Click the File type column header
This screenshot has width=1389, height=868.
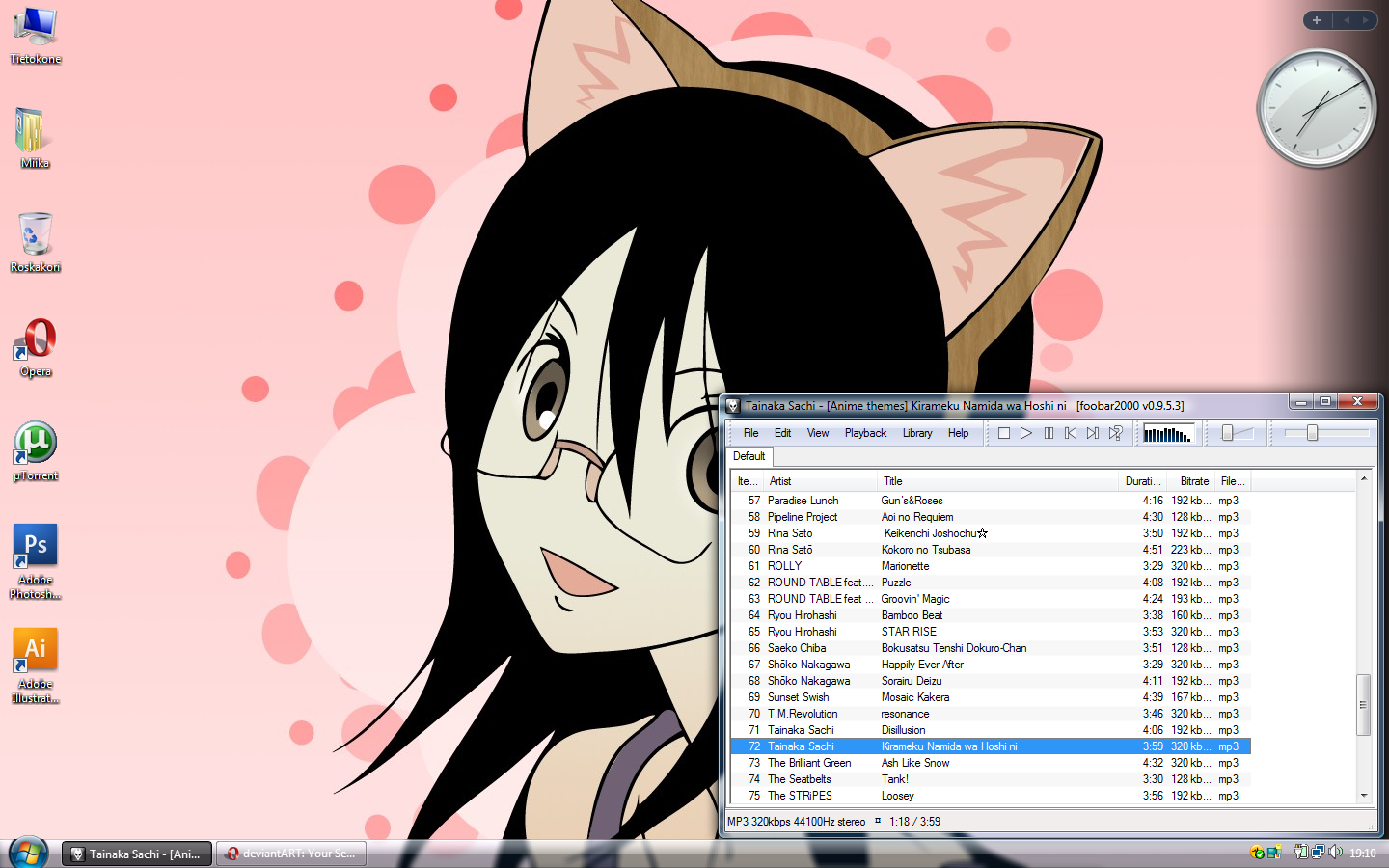[x=1233, y=481]
